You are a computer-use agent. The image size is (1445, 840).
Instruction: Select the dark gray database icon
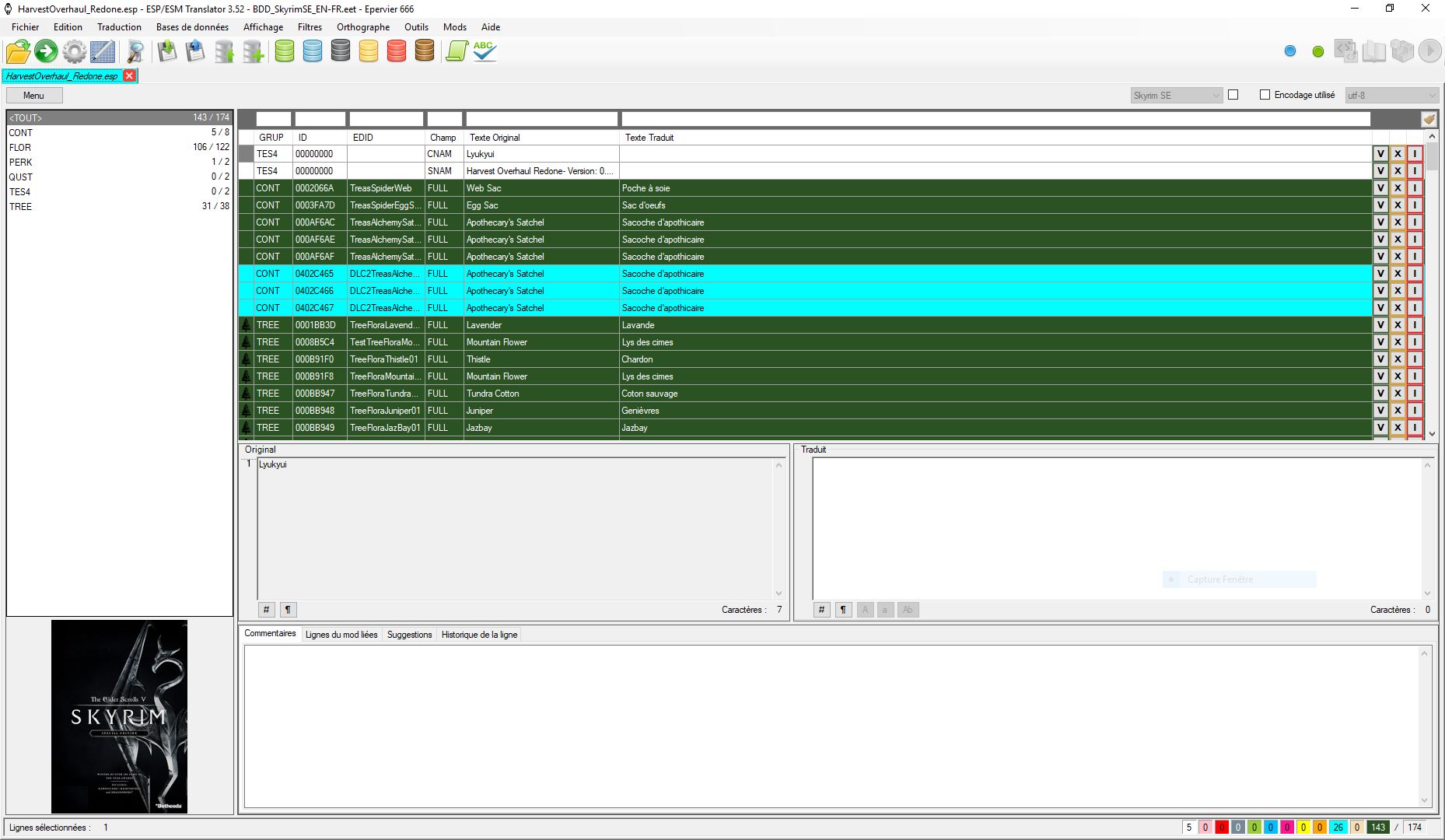341,52
